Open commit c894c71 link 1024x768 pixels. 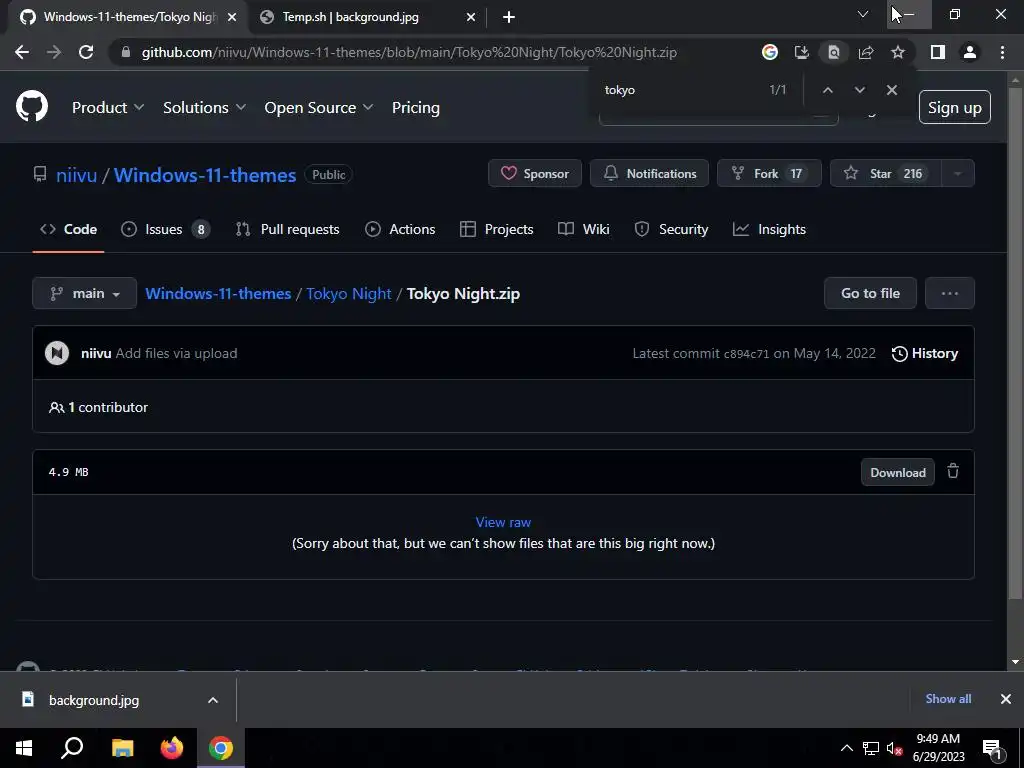[746, 354]
